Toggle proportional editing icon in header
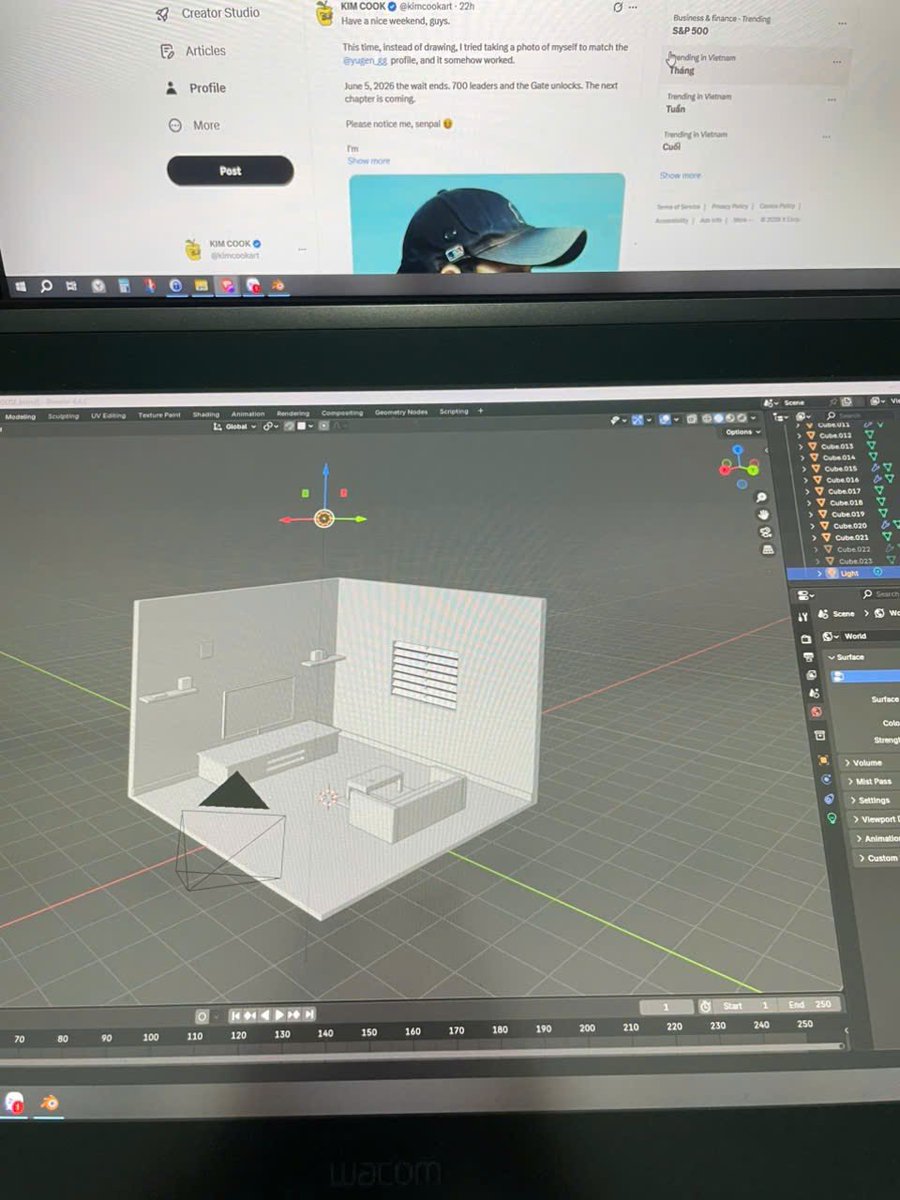The image size is (900, 1200). point(324,426)
